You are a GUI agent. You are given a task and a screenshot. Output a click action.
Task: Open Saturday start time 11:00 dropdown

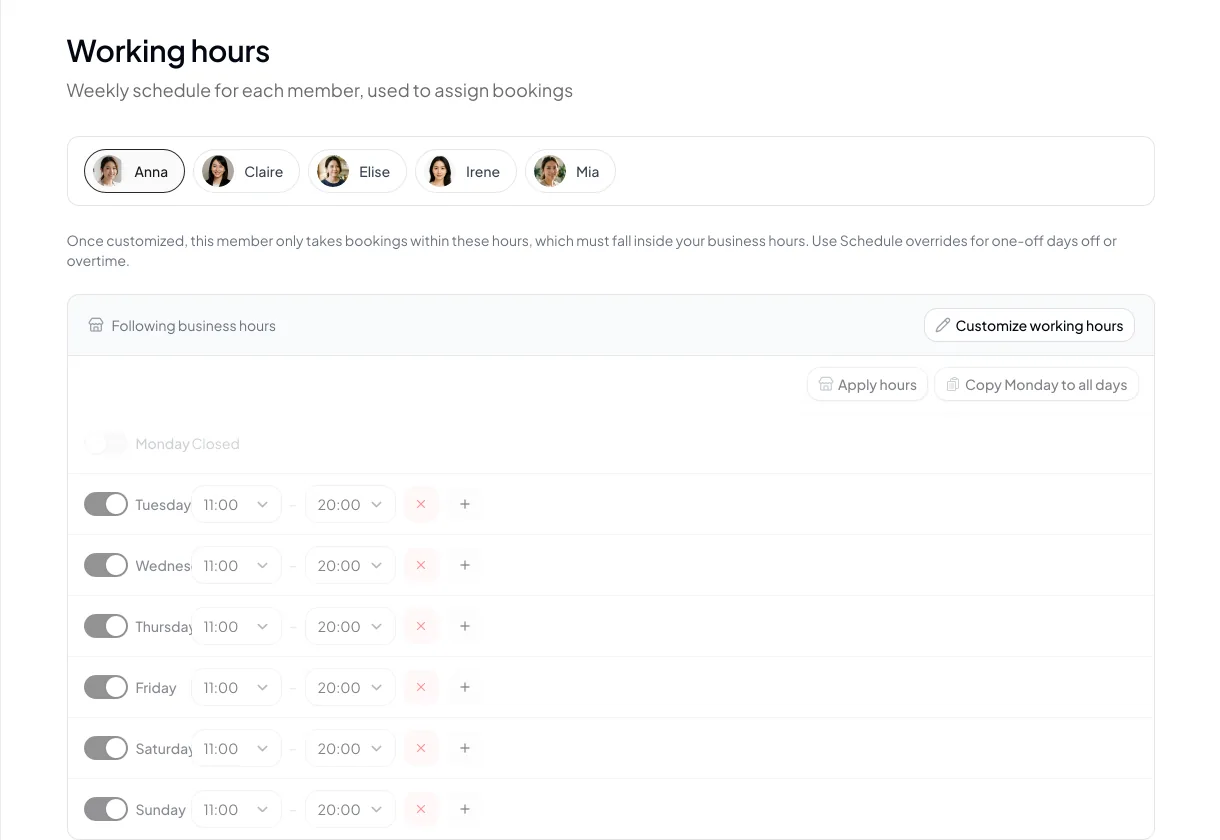pos(236,748)
